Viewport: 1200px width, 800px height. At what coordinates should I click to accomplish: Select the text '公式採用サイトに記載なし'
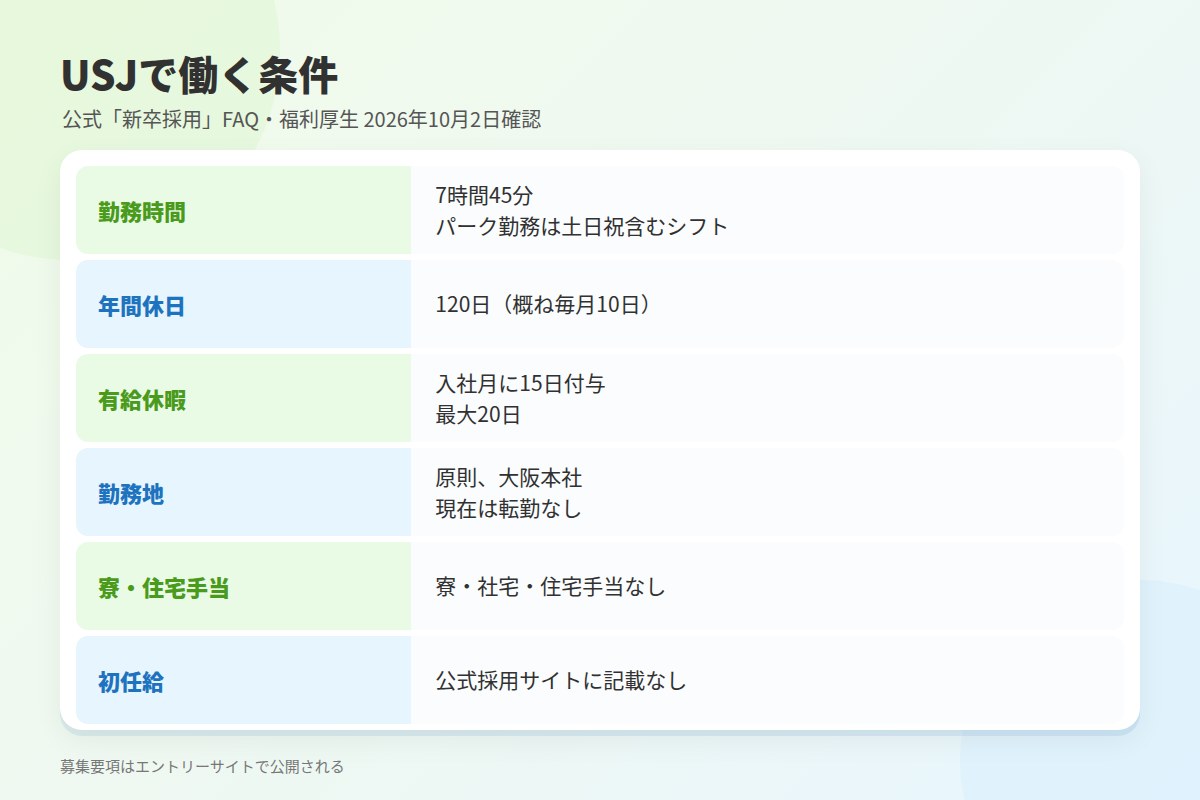point(562,681)
